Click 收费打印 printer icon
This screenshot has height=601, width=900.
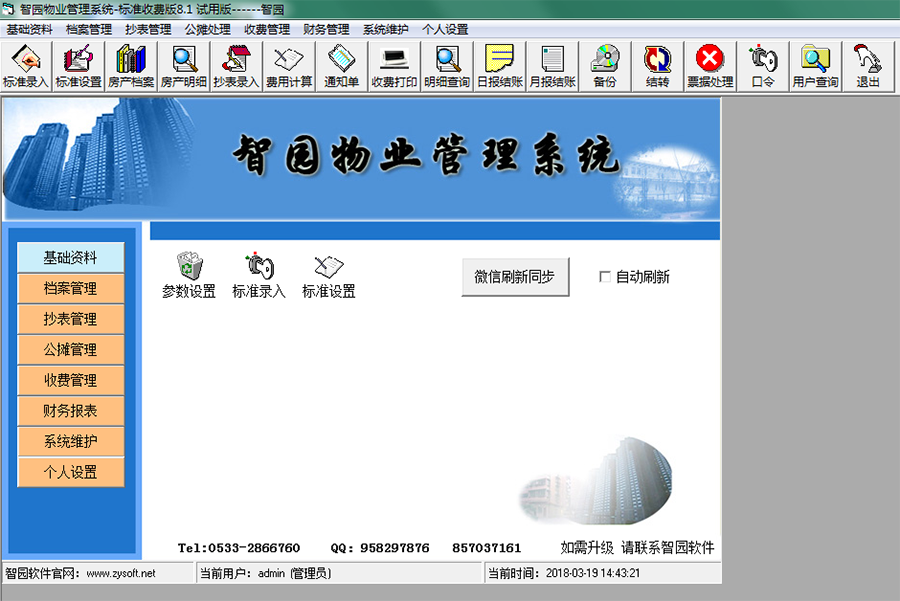click(x=394, y=67)
